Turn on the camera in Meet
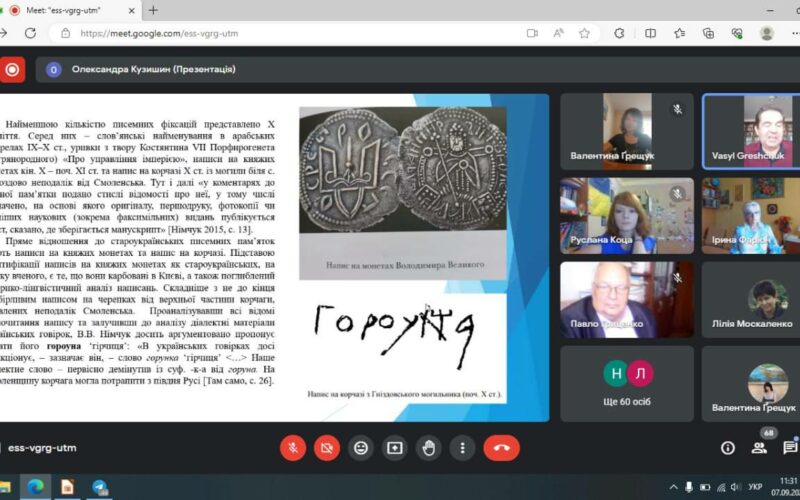800x500 pixels. pos(327,447)
